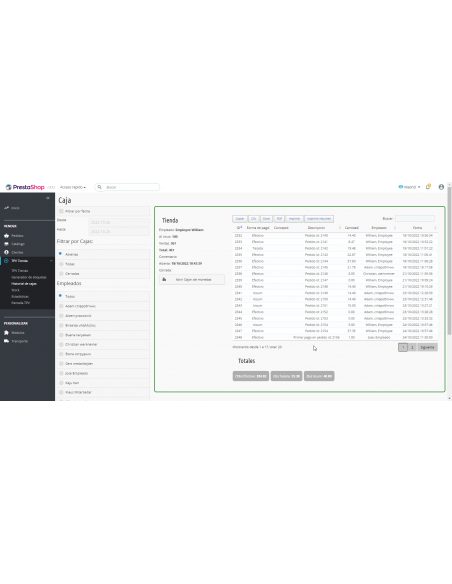Open Transporte via its truck icon
The width and height of the screenshot is (452, 584).
pyautogui.click(x=6, y=341)
